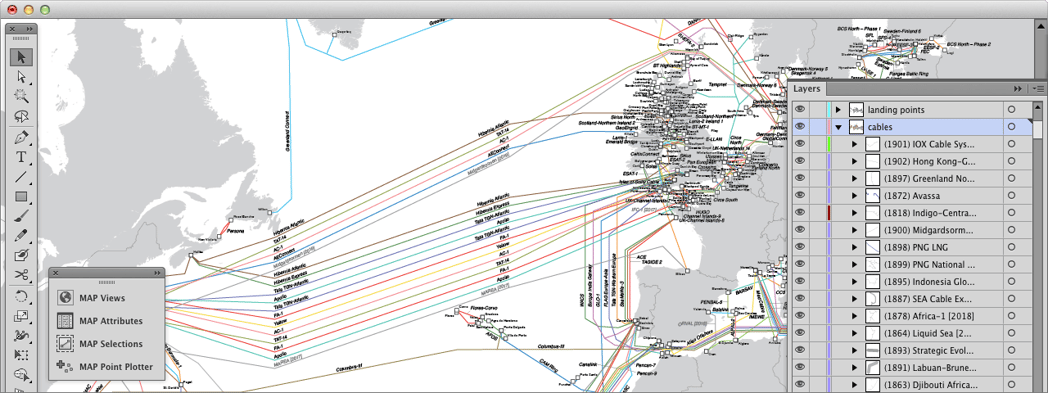Activate the Magic Wand tool

[21, 96]
